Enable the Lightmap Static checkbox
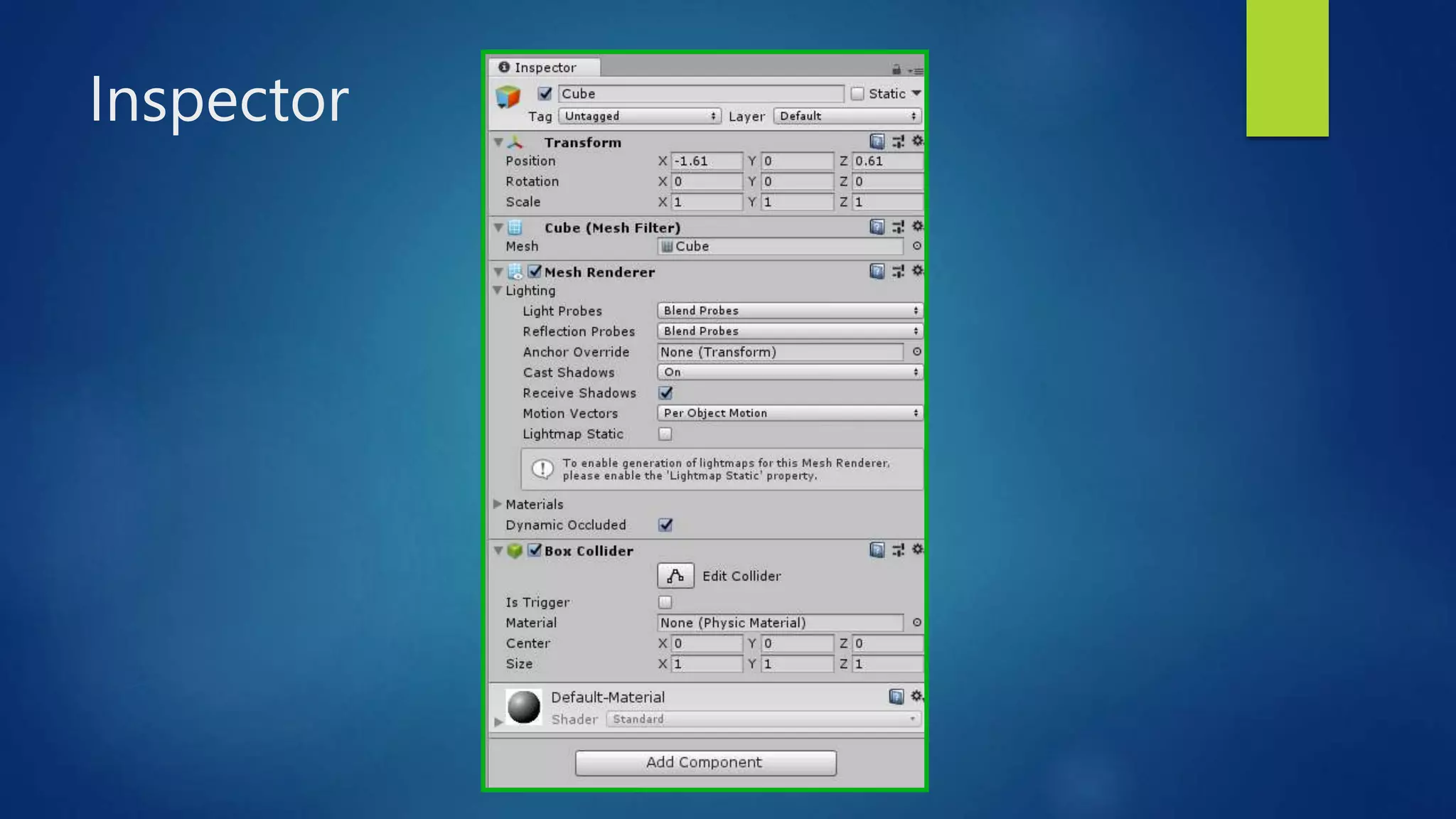Image resolution: width=1456 pixels, height=819 pixels. pos(665,434)
